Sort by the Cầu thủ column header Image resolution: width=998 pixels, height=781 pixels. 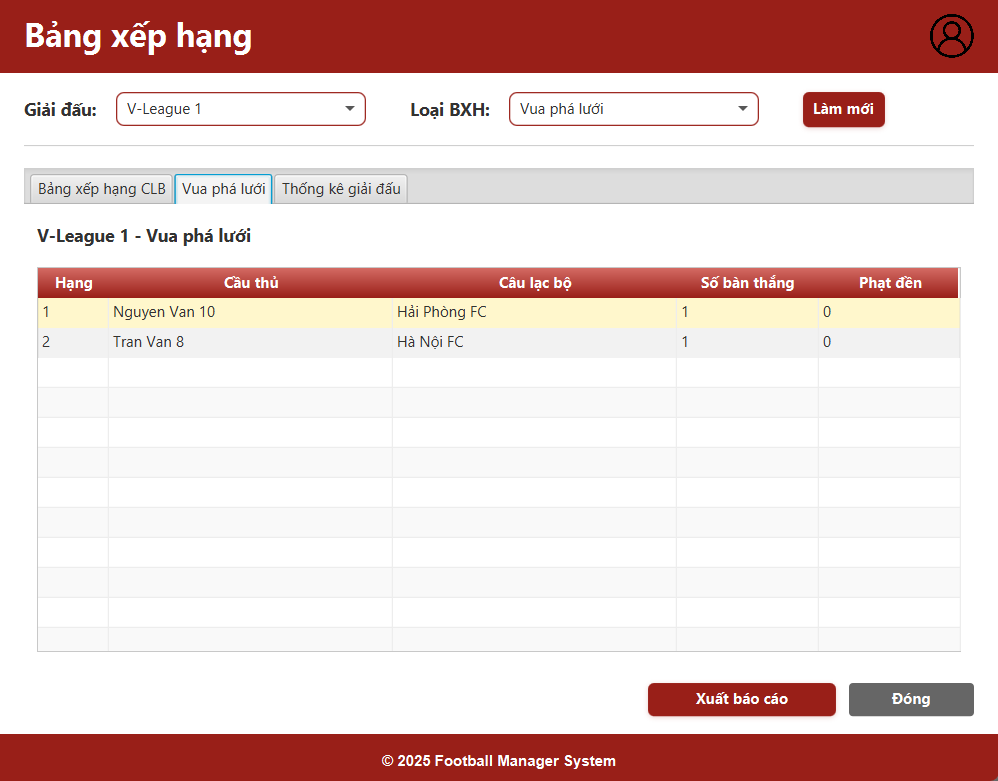[x=251, y=283]
